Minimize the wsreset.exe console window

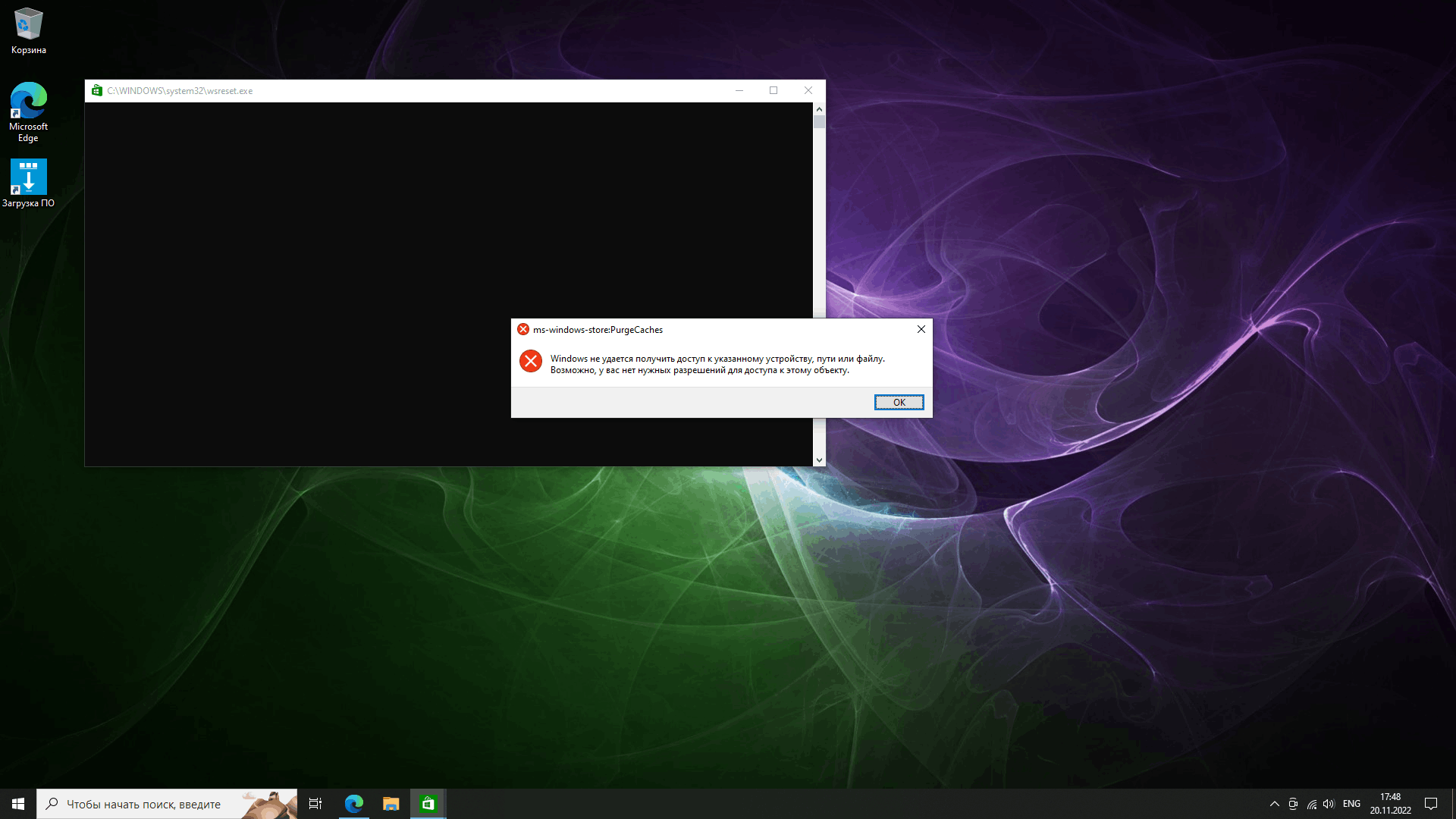739,90
